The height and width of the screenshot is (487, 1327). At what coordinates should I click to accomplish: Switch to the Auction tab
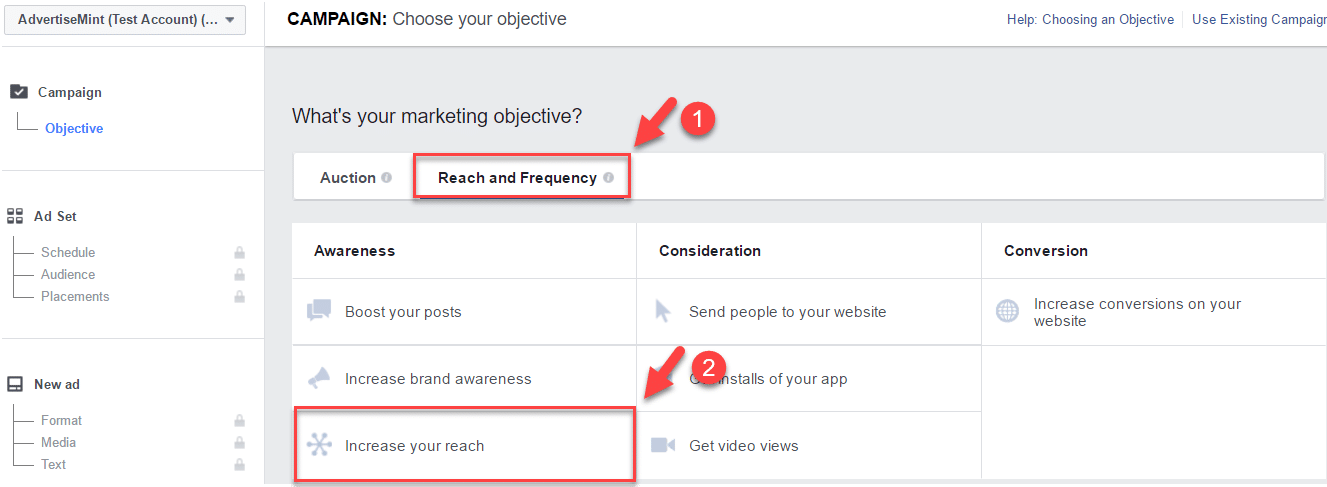pos(347,178)
